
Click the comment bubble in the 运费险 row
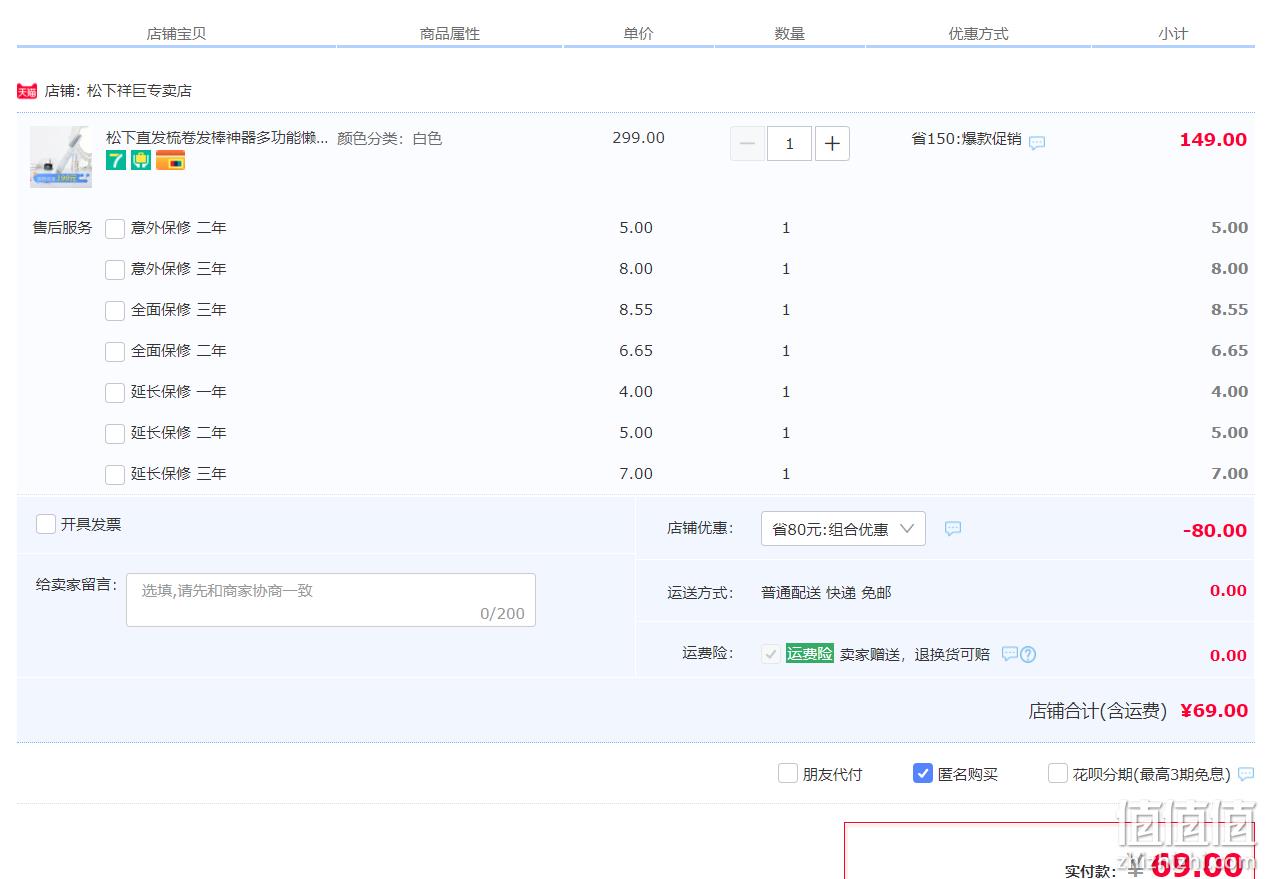click(x=1009, y=654)
